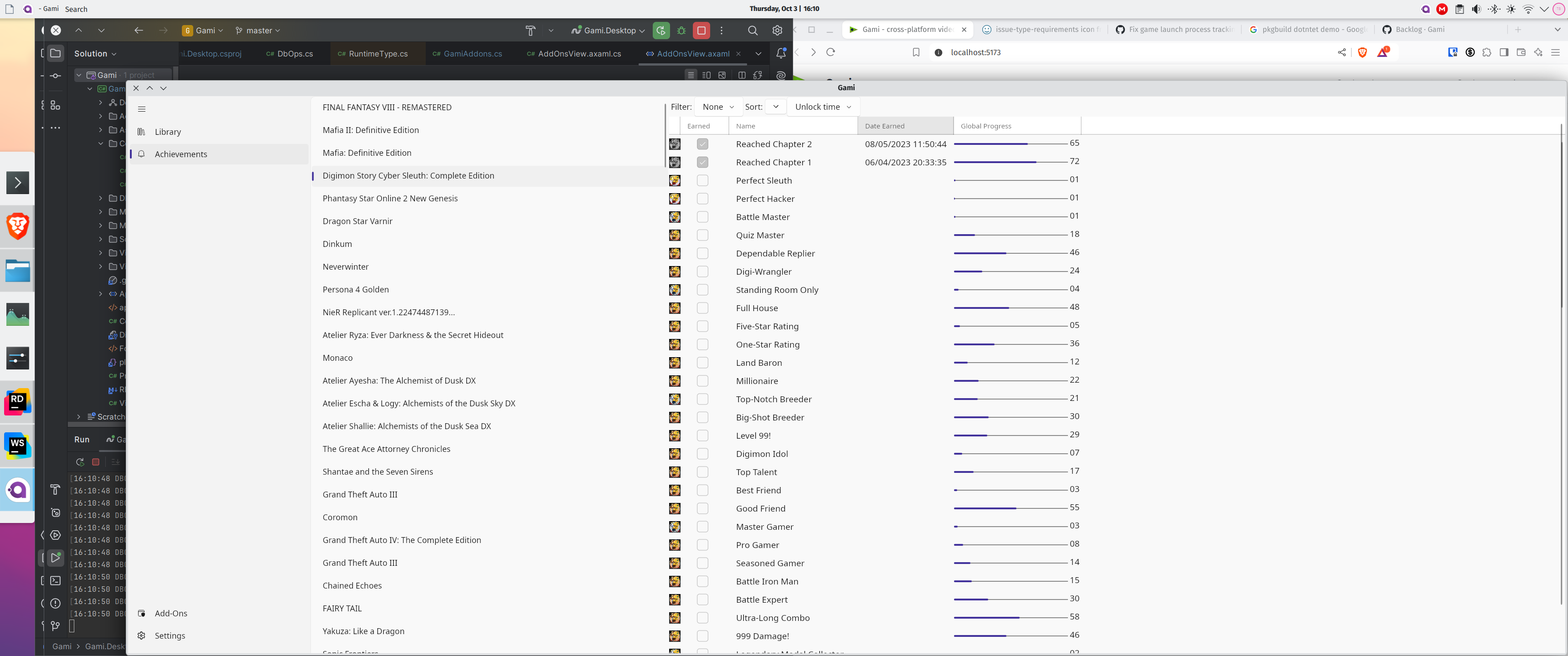1568x656 pixels.
Task: Stop the running Gami.Desktop process
Action: pos(701,31)
